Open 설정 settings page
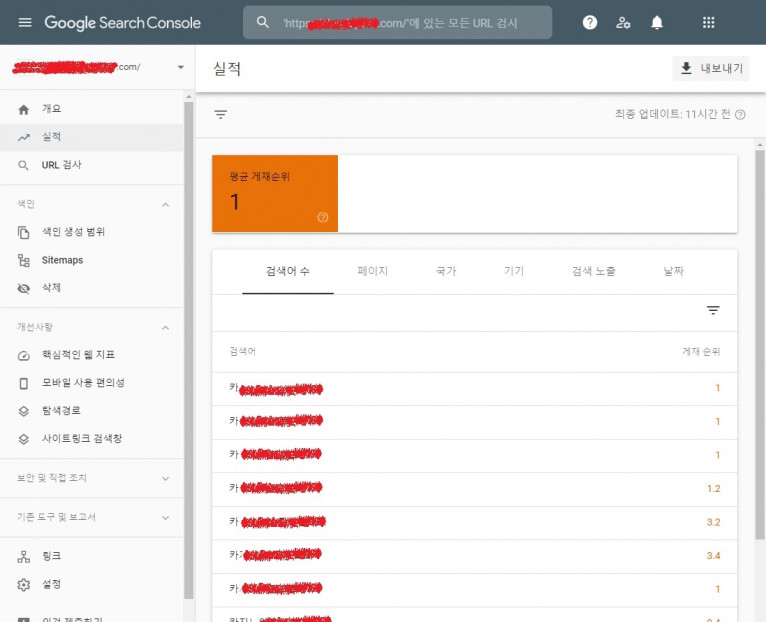The width and height of the screenshot is (766, 622). pyautogui.click(x=92, y=584)
